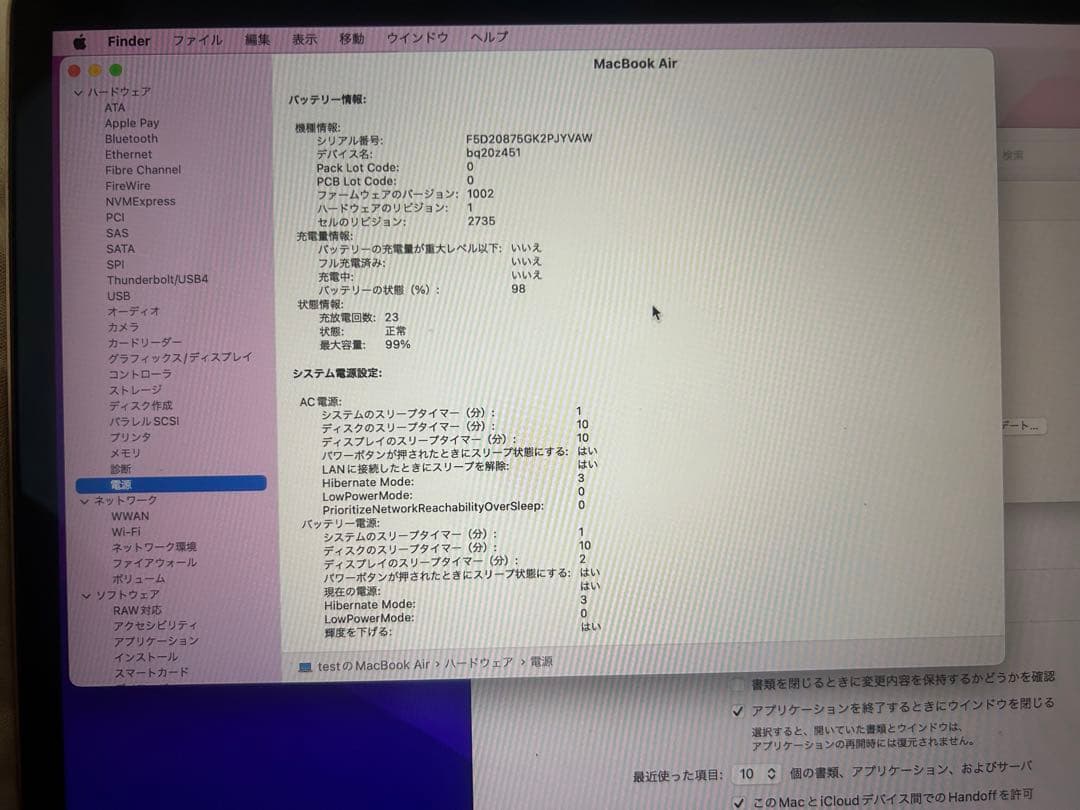Select Bluetooth in the hardware sidebar
1080x810 pixels.
click(131, 138)
